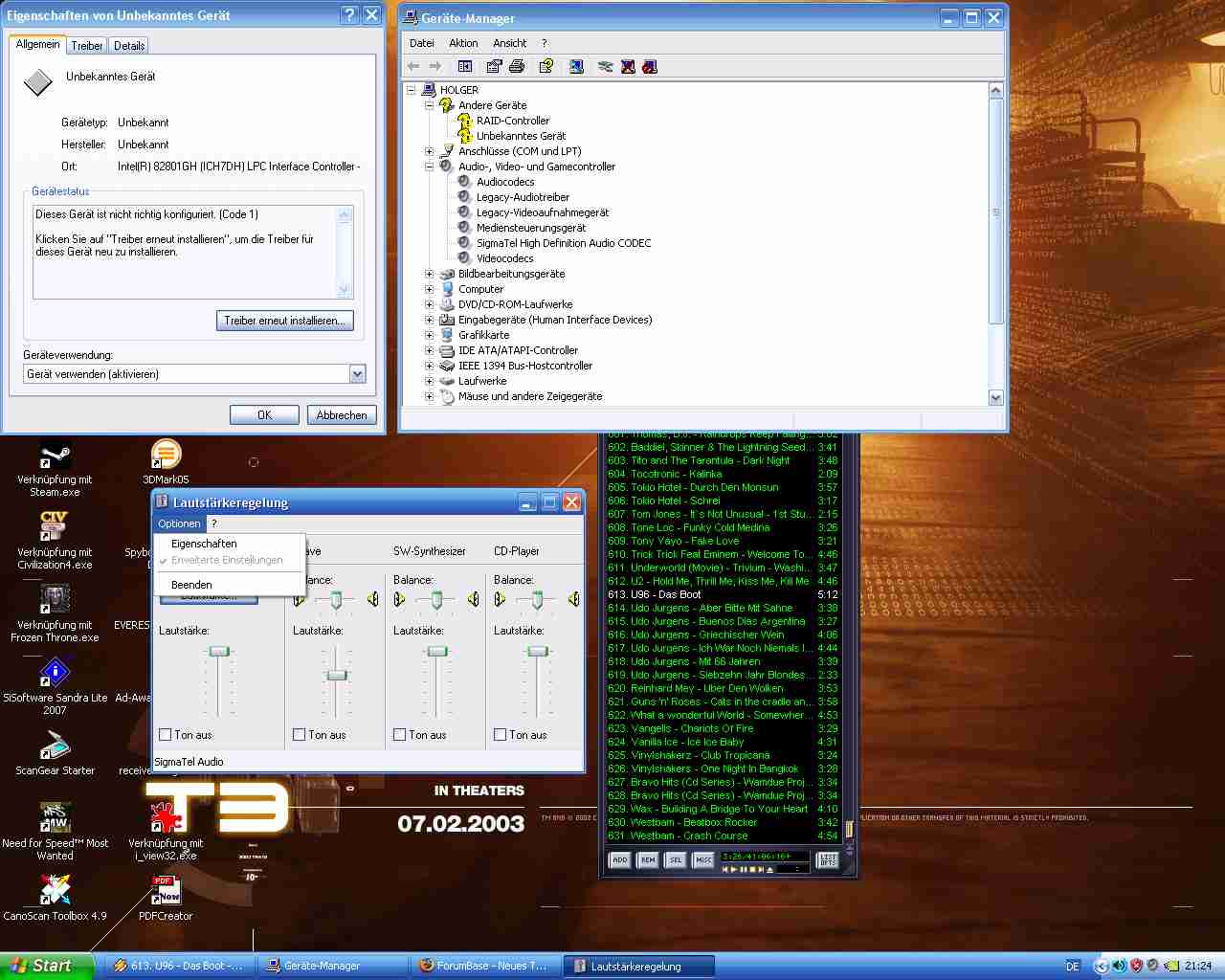Click the computer with red X toolbar icon
The image size is (1225, 980).
pyautogui.click(x=628, y=66)
